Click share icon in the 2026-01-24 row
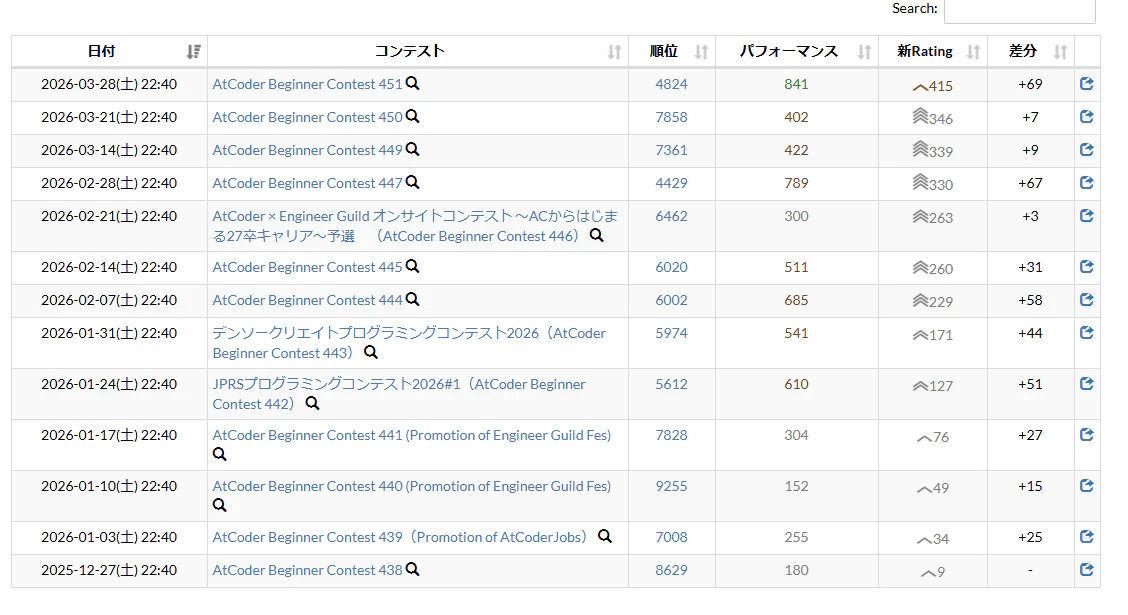This screenshot has height=615, width=1128. point(1087,384)
